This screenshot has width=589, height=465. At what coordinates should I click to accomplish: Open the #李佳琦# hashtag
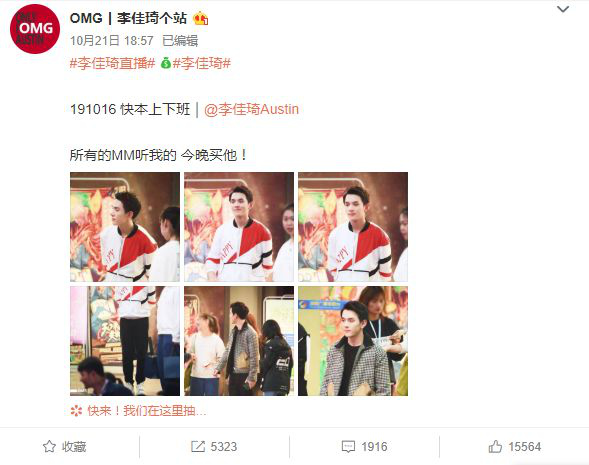coord(201,63)
